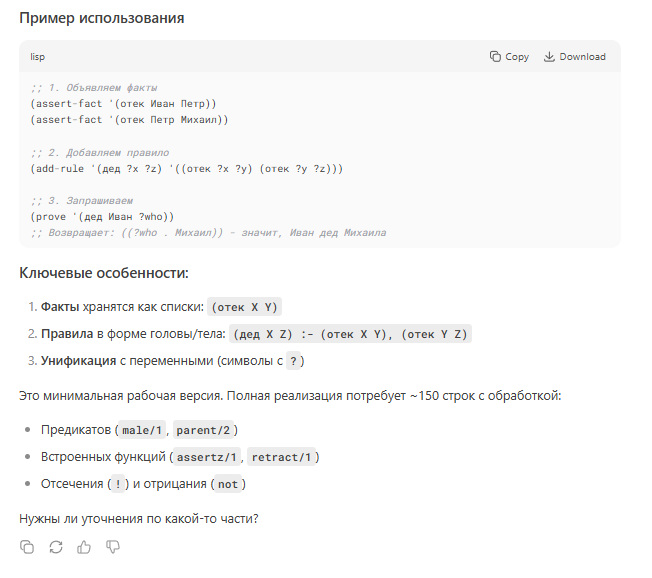Click the Download button in code block header
652x578 pixels.
[x=574, y=57]
